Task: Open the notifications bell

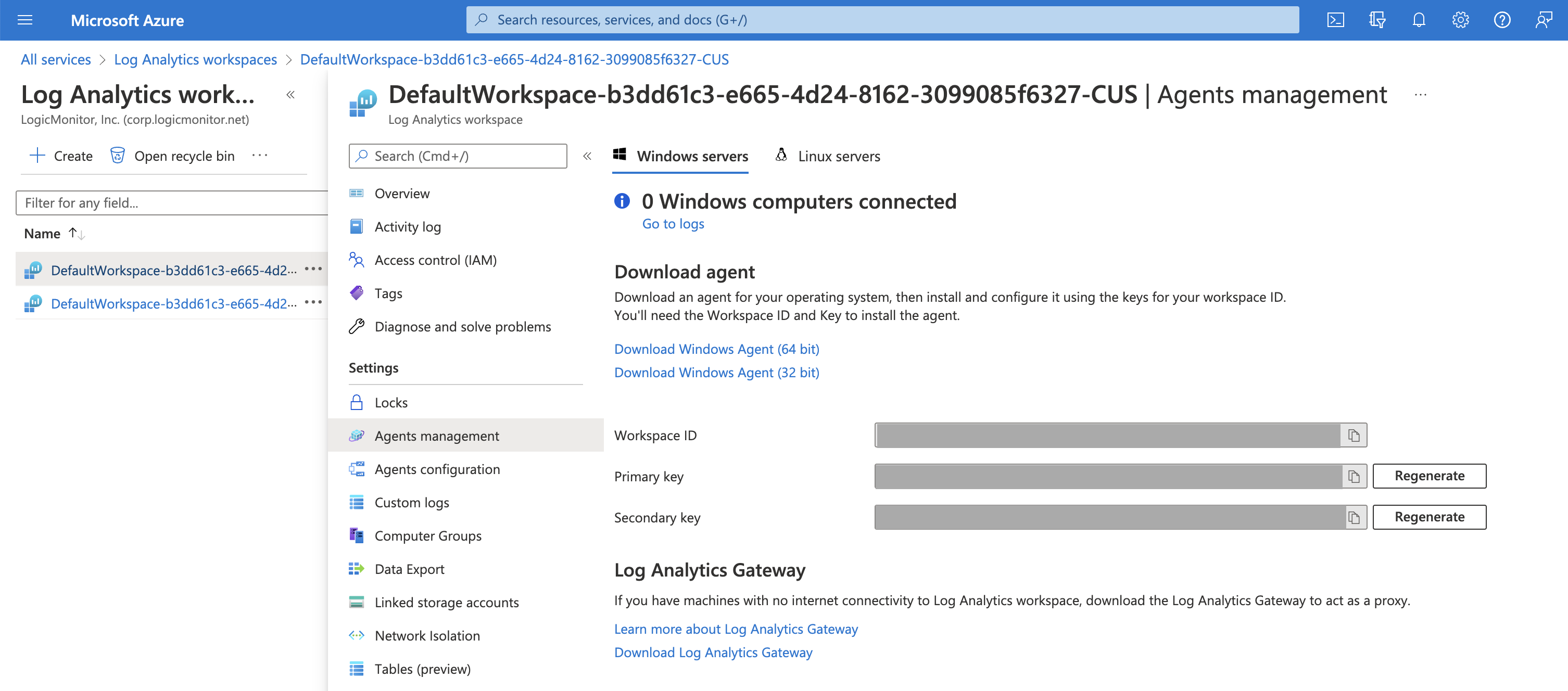Action: click(1418, 20)
